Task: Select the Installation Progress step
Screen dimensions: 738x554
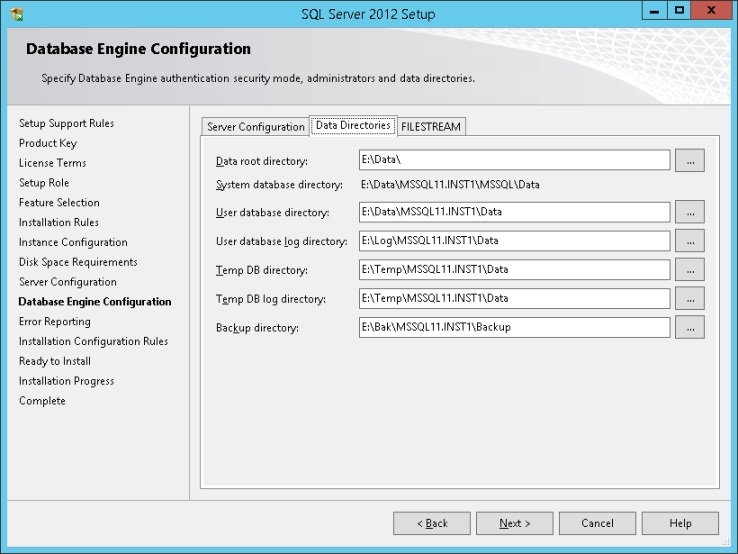Action: click(66, 381)
